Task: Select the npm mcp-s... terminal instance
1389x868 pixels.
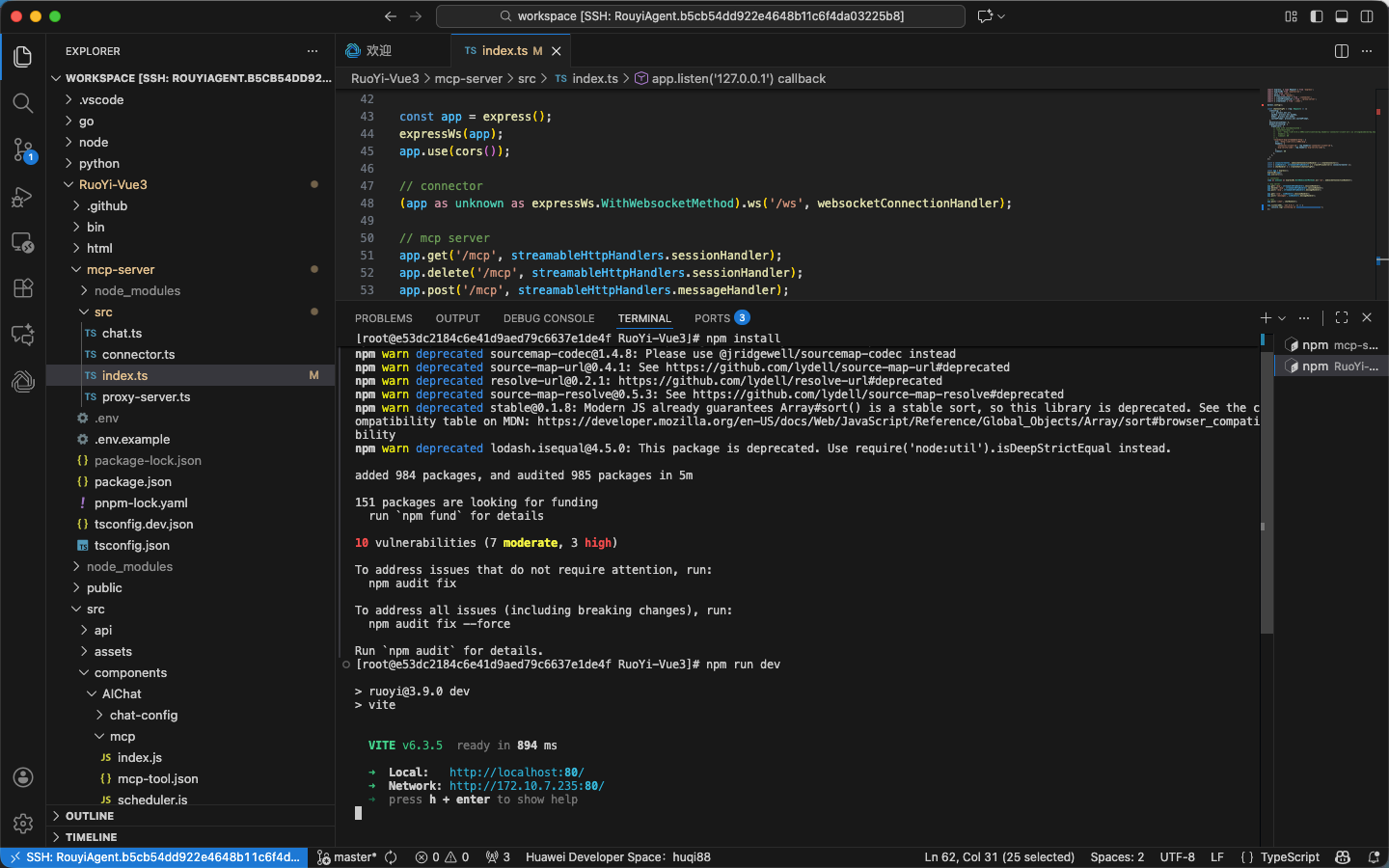Action: coord(1331,345)
